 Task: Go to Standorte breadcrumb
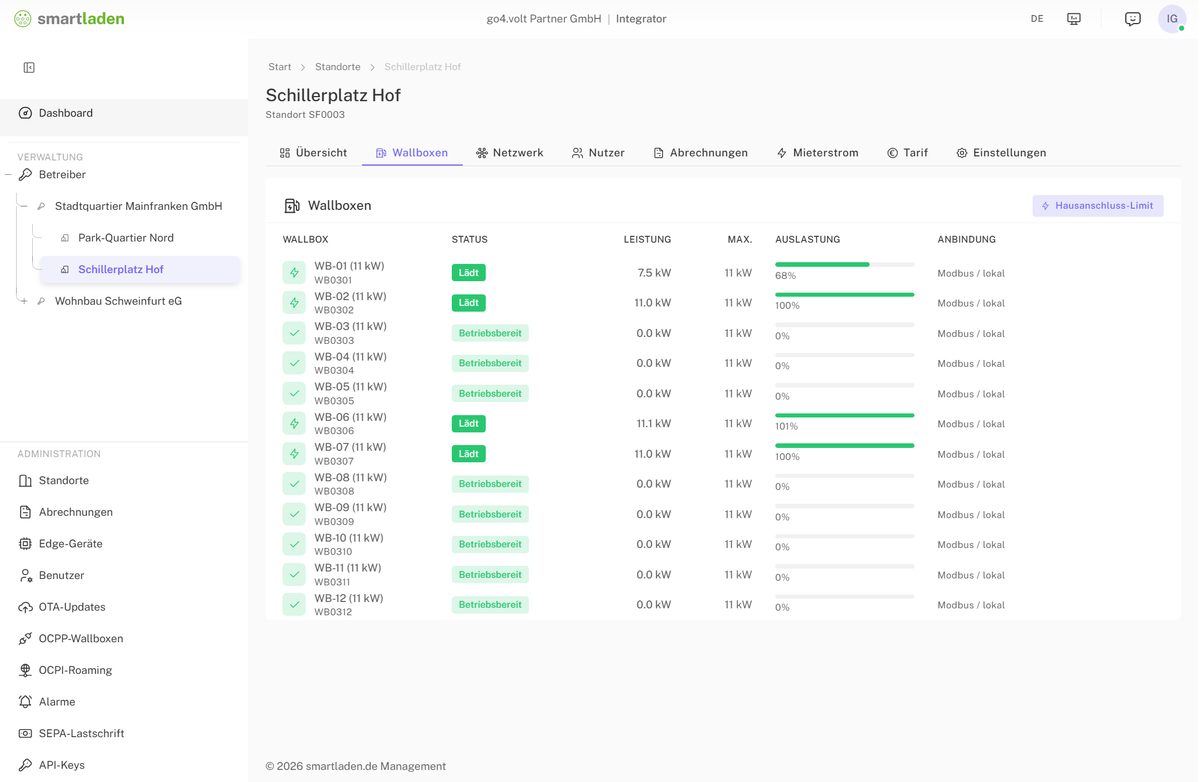(338, 67)
